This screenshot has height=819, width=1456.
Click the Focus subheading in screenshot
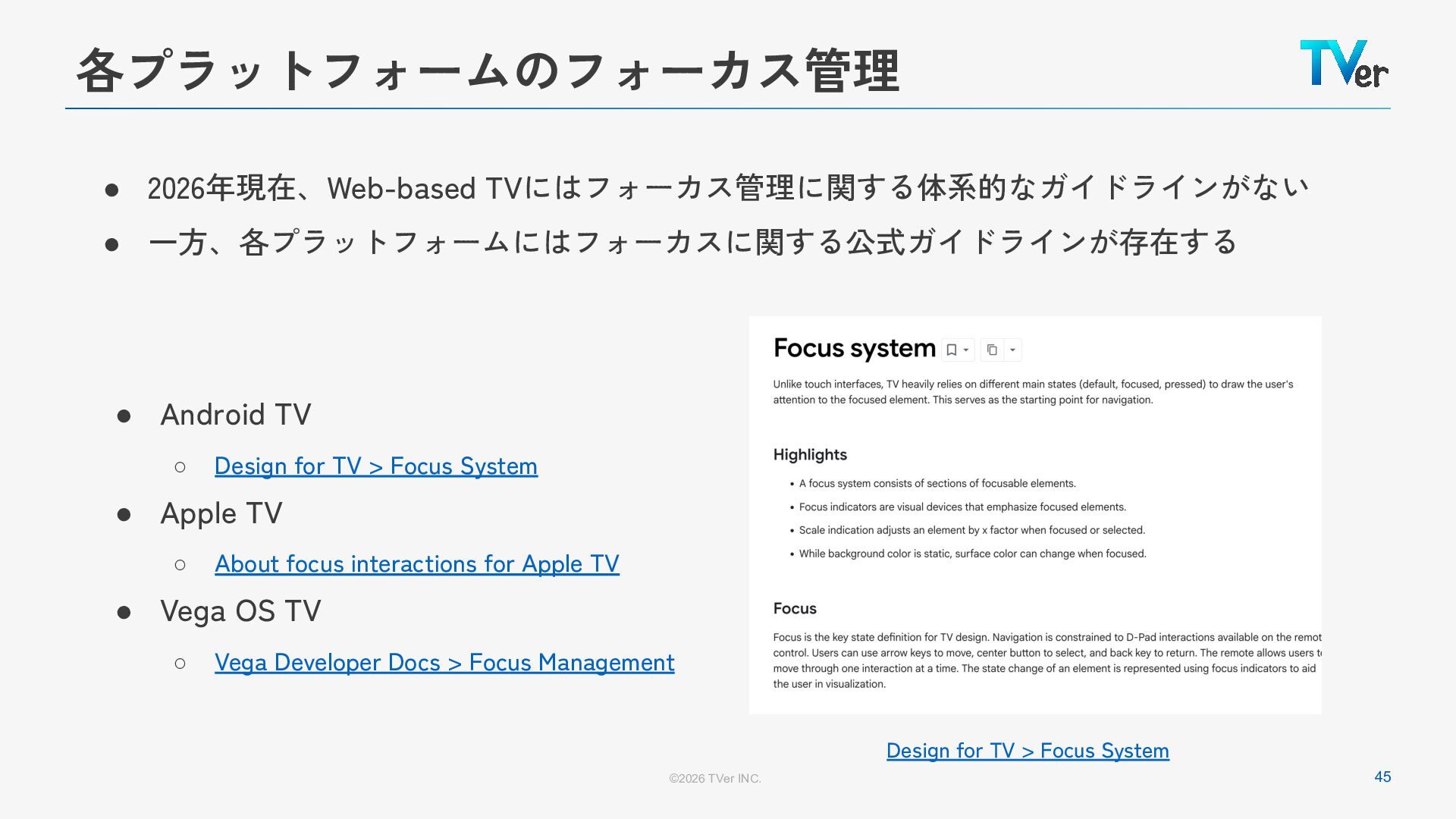click(795, 608)
